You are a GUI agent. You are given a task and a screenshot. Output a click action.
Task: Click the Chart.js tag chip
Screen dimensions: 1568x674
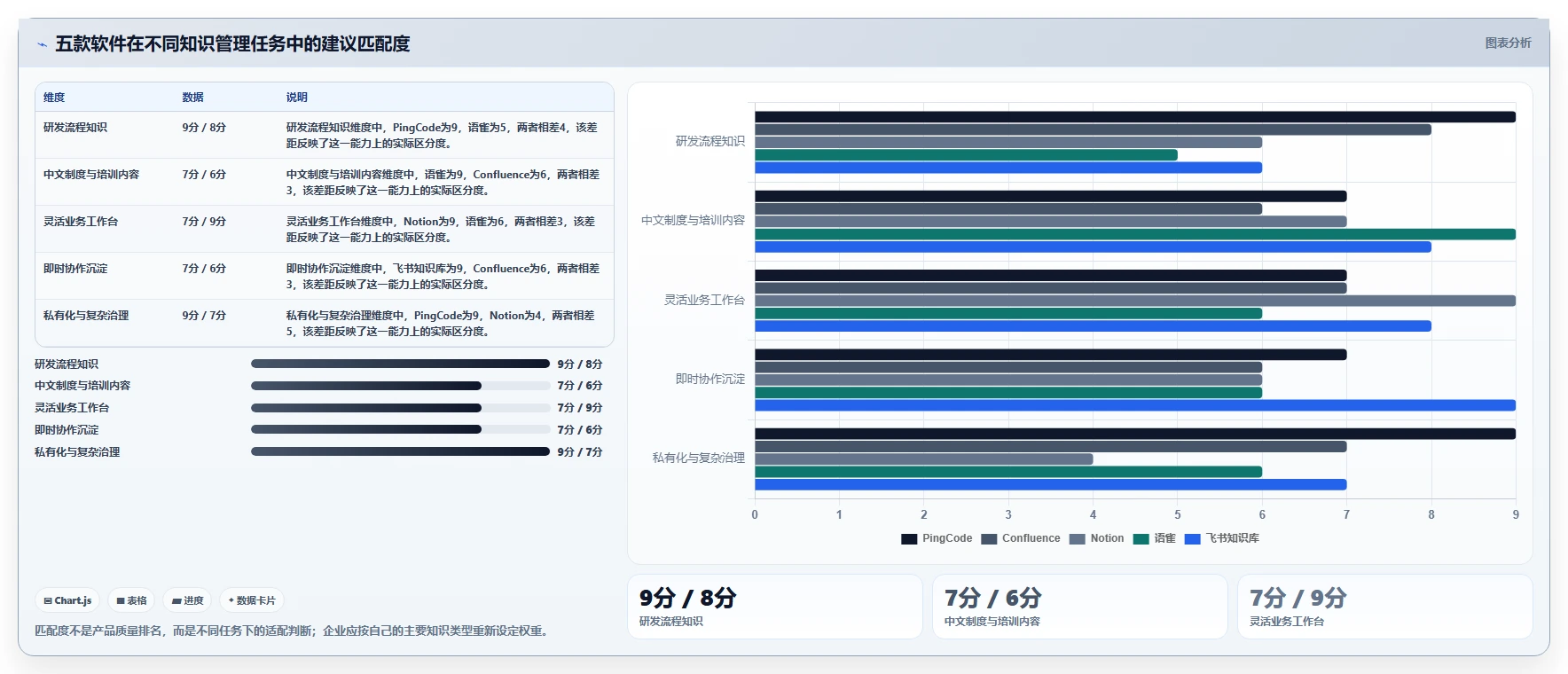coord(67,600)
